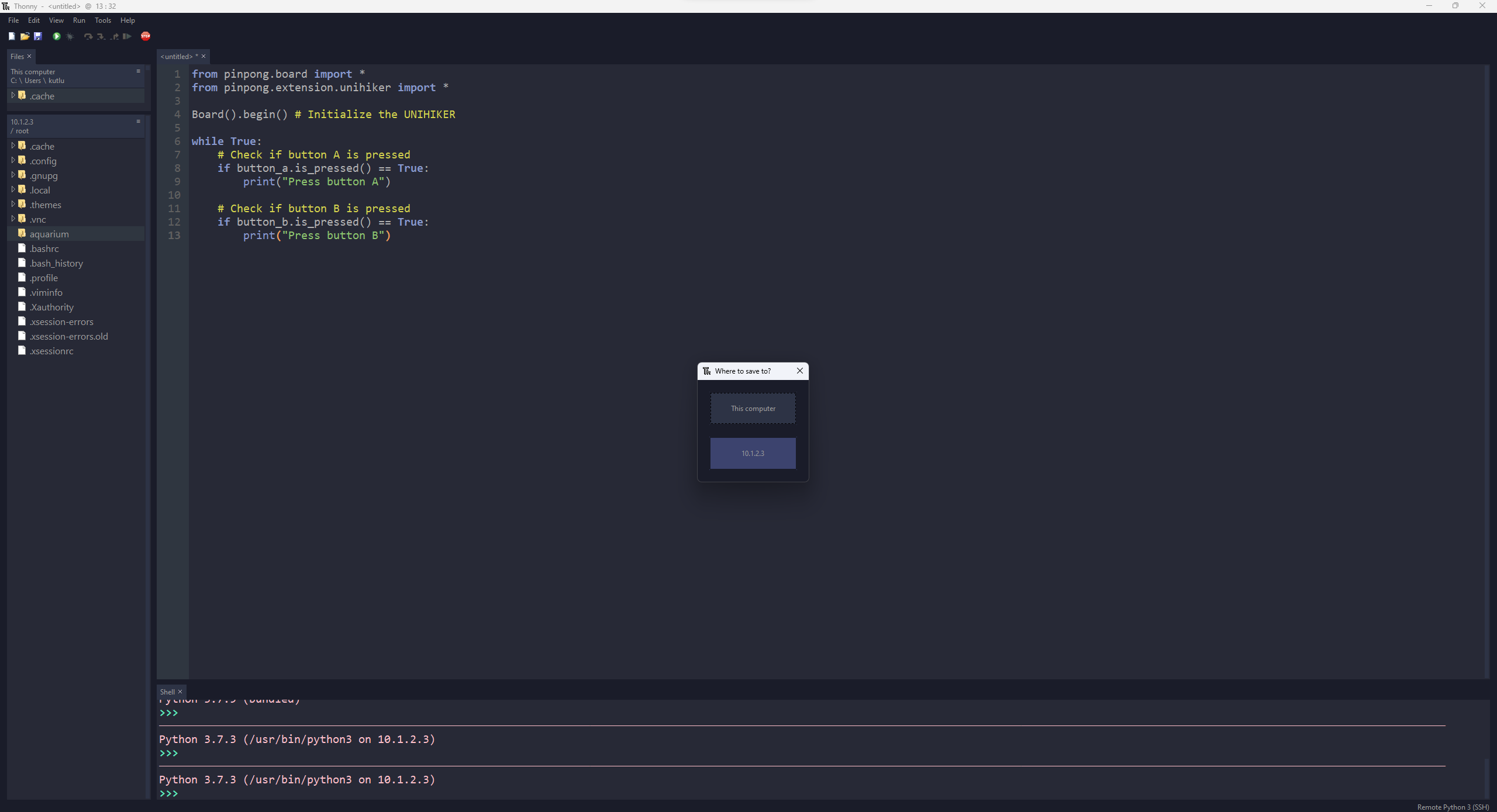Save file to 10.1.2.3 remote device
The width and height of the screenshot is (1497, 812).
[753, 452]
